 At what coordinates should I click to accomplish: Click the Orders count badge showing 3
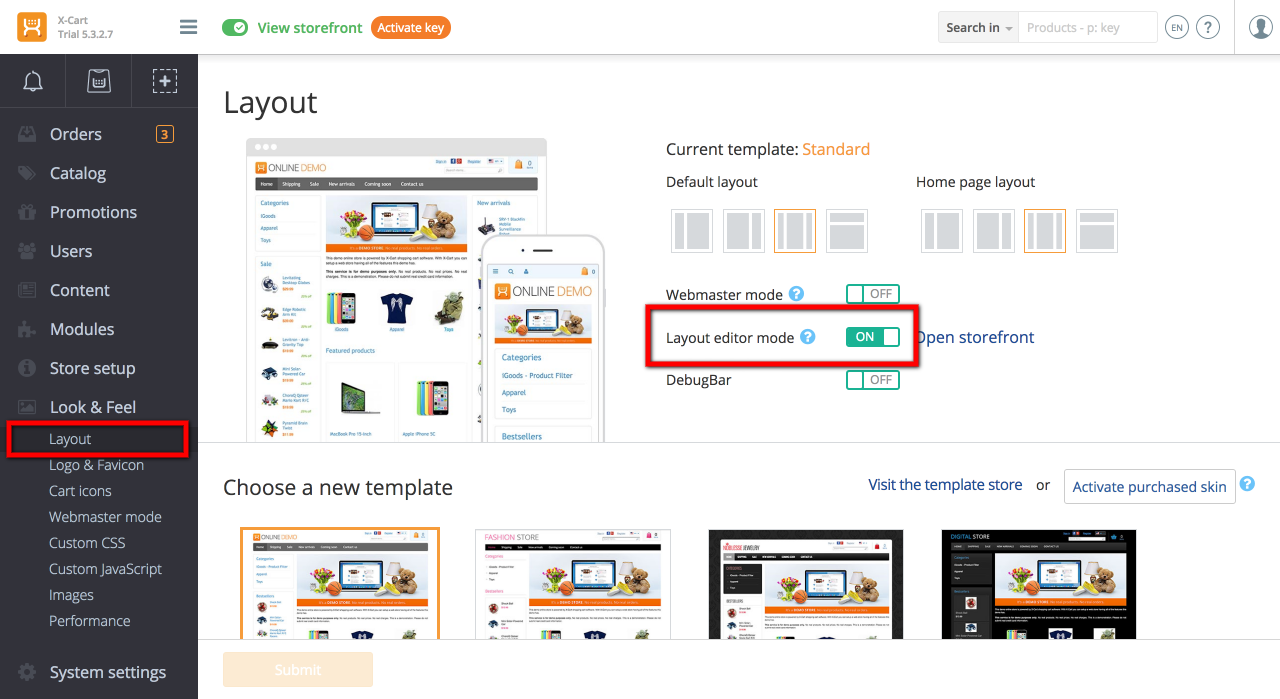click(x=165, y=134)
